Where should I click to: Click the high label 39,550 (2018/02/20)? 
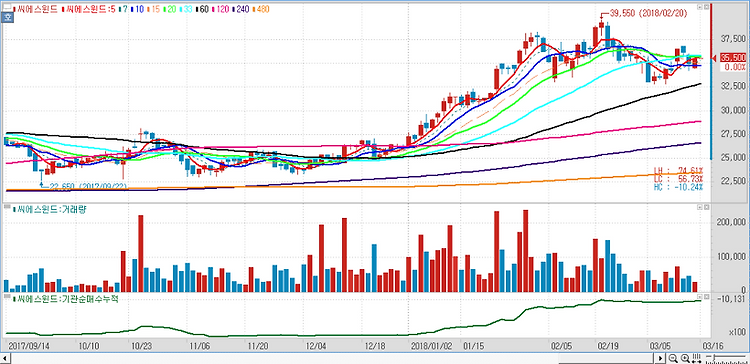649,14
